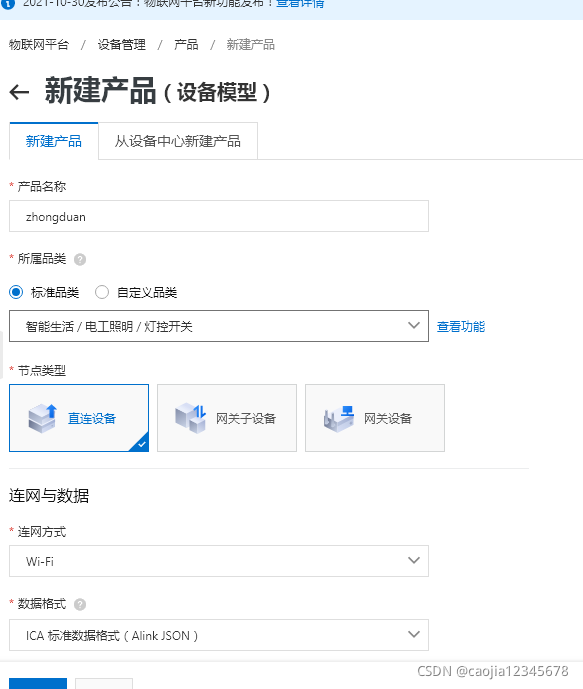
Task: Open the help icon next to 所属品类
Action: tap(80, 259)
